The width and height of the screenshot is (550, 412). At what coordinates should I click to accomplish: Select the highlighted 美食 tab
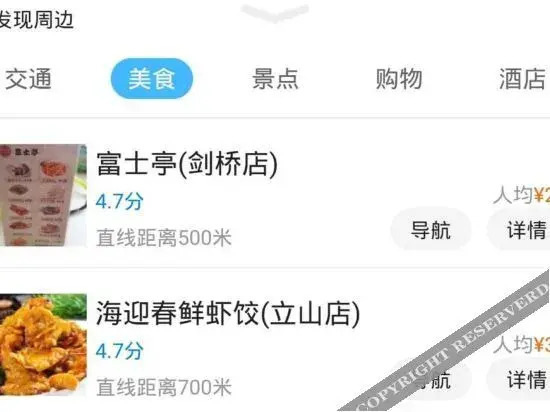pos(152,79)
